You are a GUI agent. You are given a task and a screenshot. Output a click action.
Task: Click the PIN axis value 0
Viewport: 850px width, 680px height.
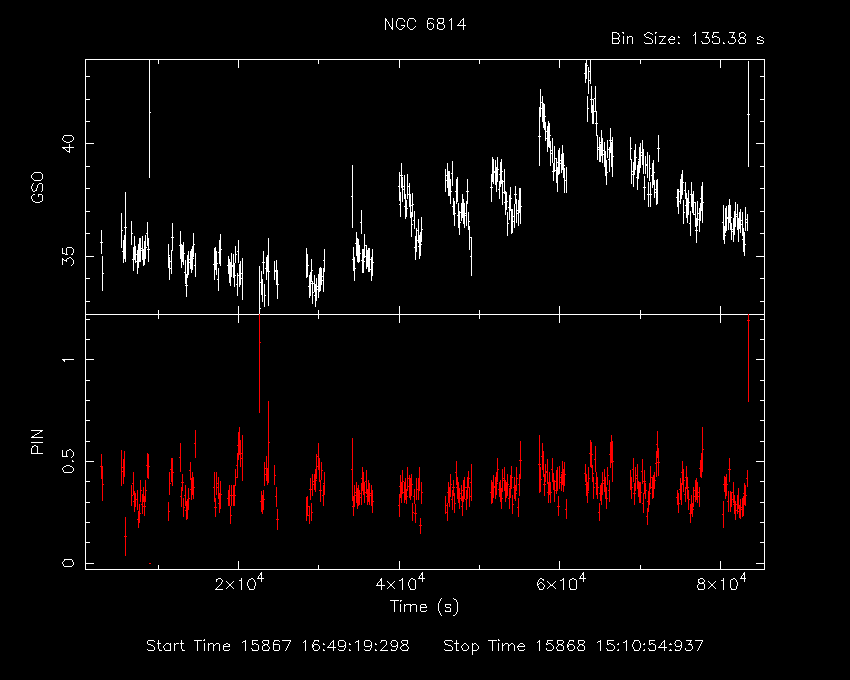click(68, 563)
